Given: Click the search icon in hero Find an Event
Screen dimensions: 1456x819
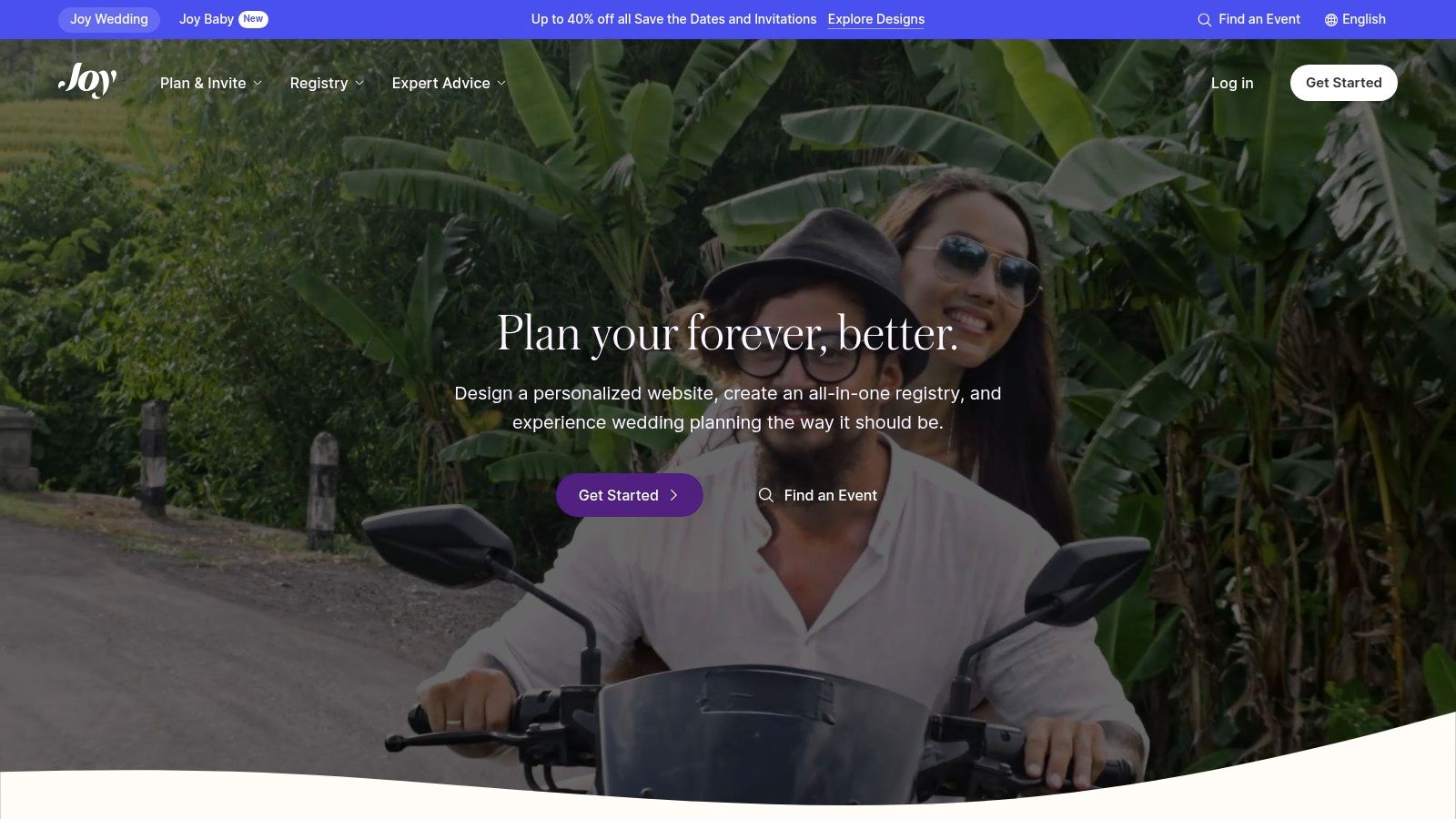Looking at the screenshot, I should click(x=766, y=495).
